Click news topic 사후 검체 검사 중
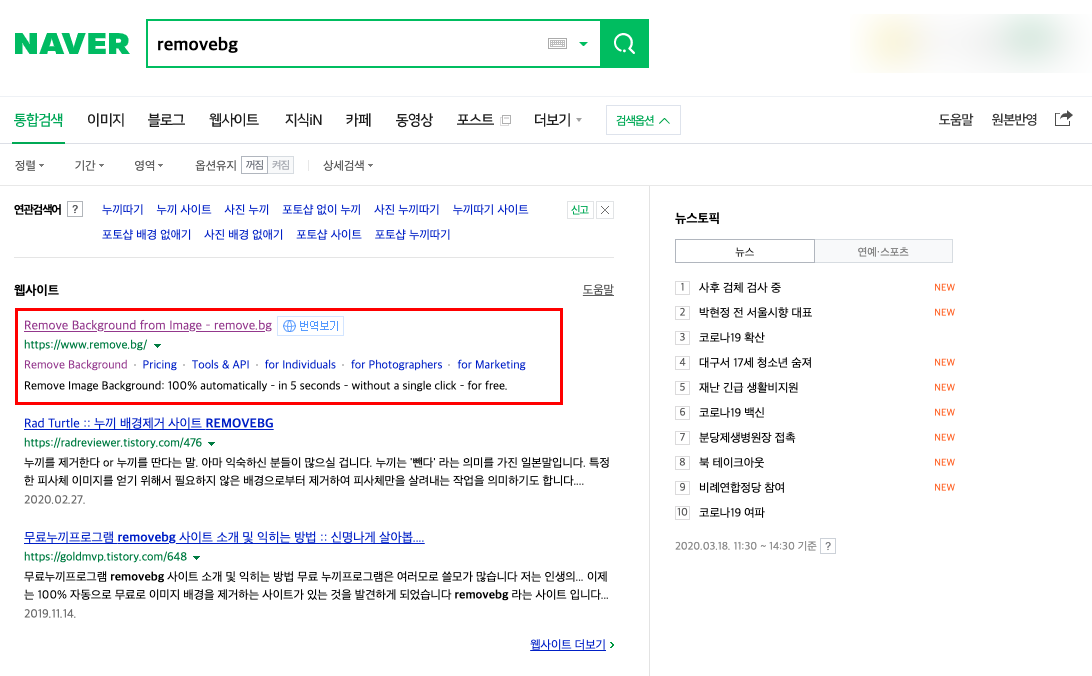 click(x=740, y=288)
